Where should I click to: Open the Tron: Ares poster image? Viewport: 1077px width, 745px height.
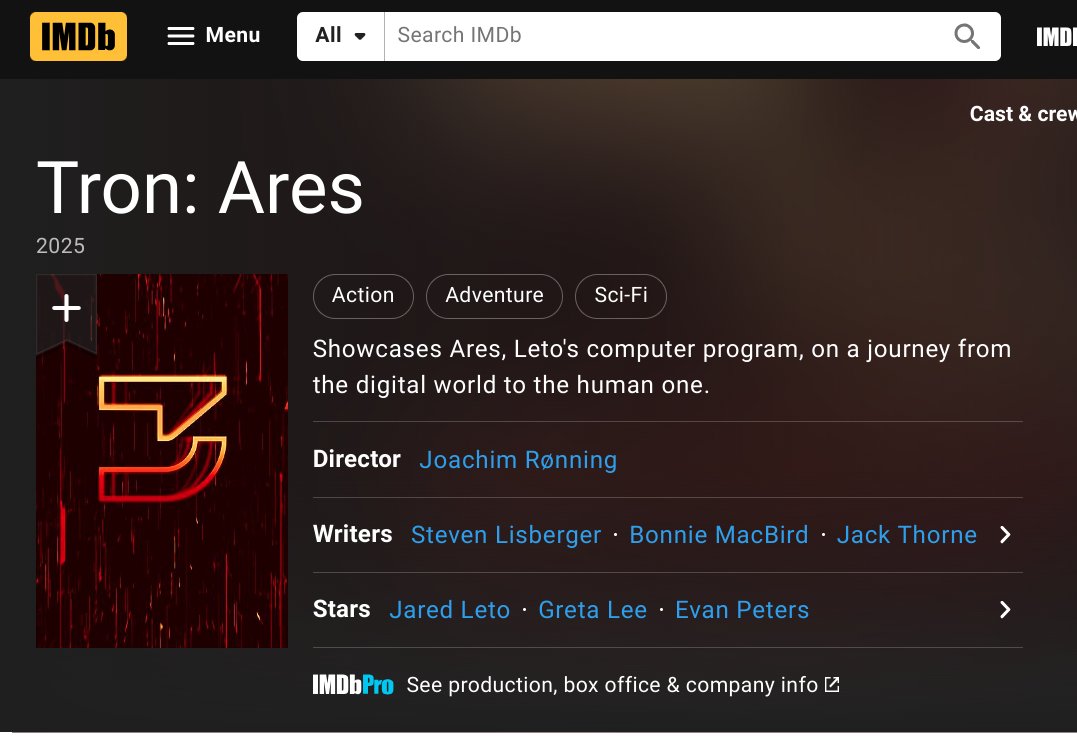coord(162,461)
